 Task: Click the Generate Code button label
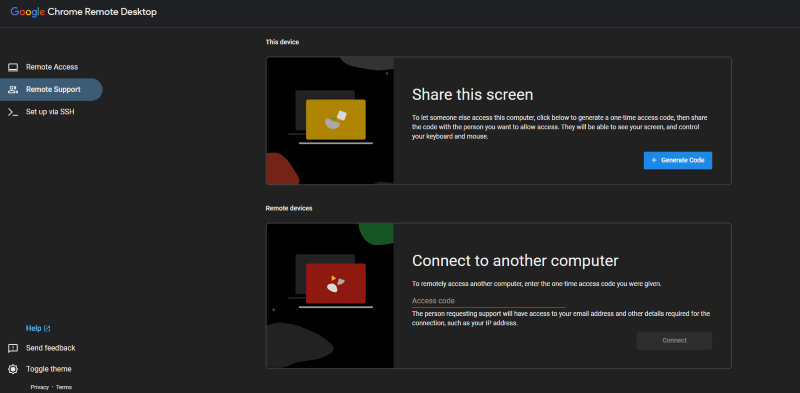click(683, 160)
